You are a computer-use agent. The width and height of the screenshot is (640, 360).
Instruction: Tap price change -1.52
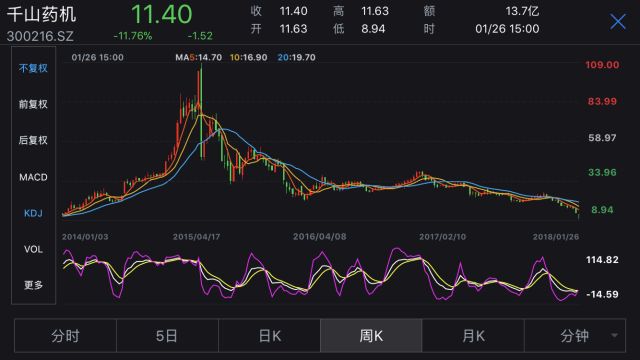tap(200, 36)
